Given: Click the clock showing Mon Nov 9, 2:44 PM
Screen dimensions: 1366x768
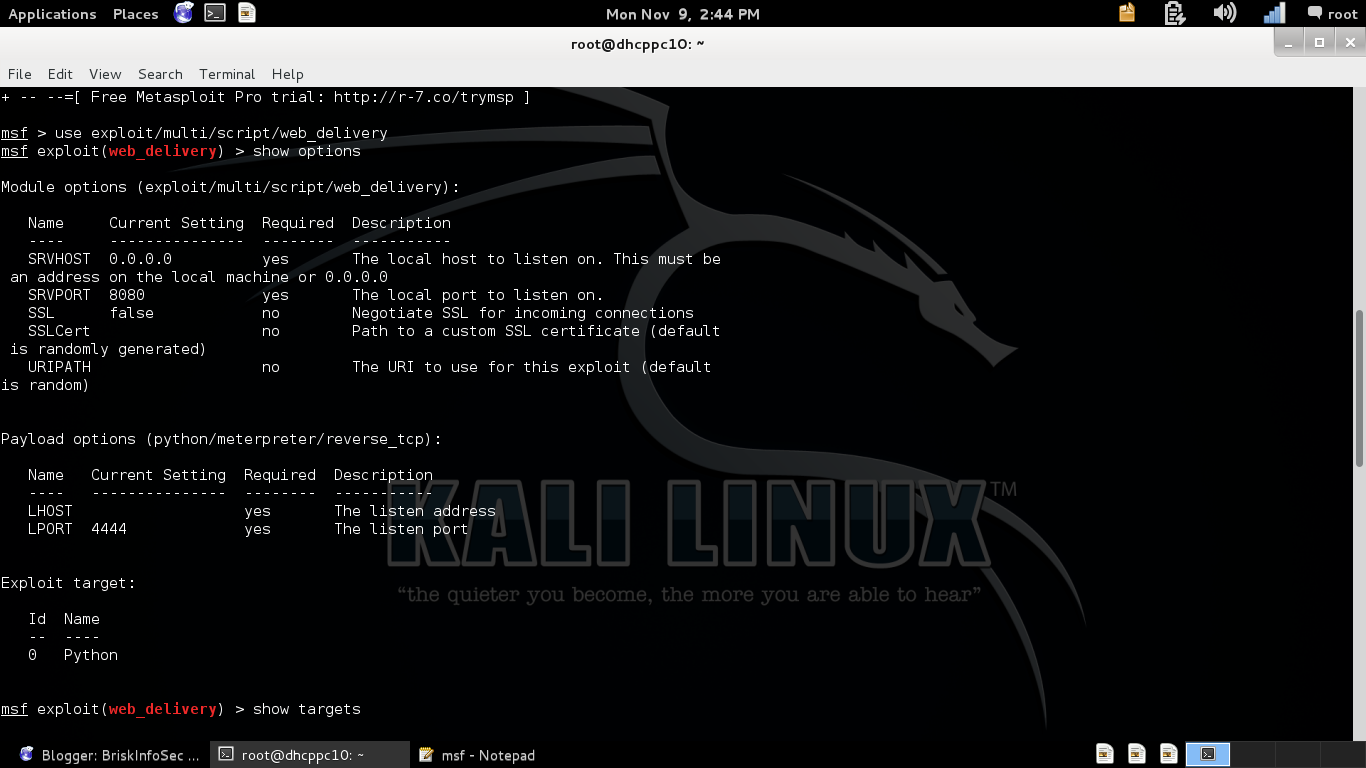Looking at the screenshot, I should 683,14.
